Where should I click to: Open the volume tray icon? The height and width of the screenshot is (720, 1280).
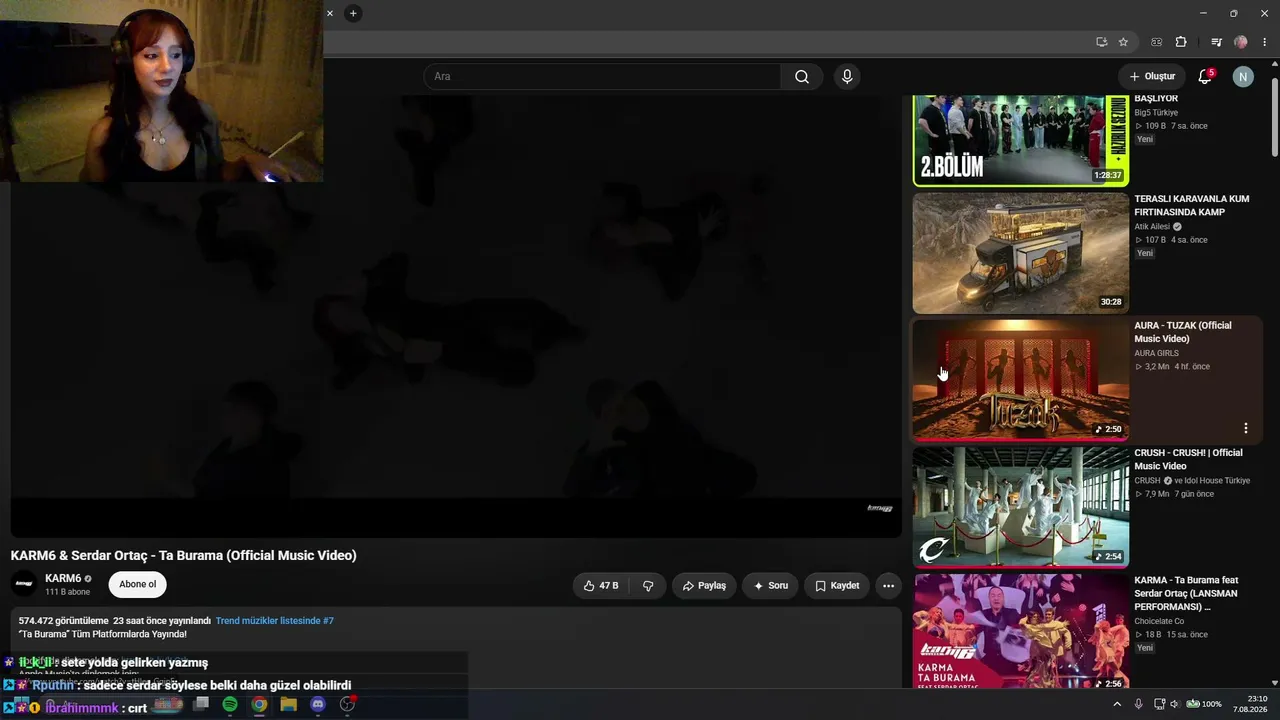click(1176, 704)
